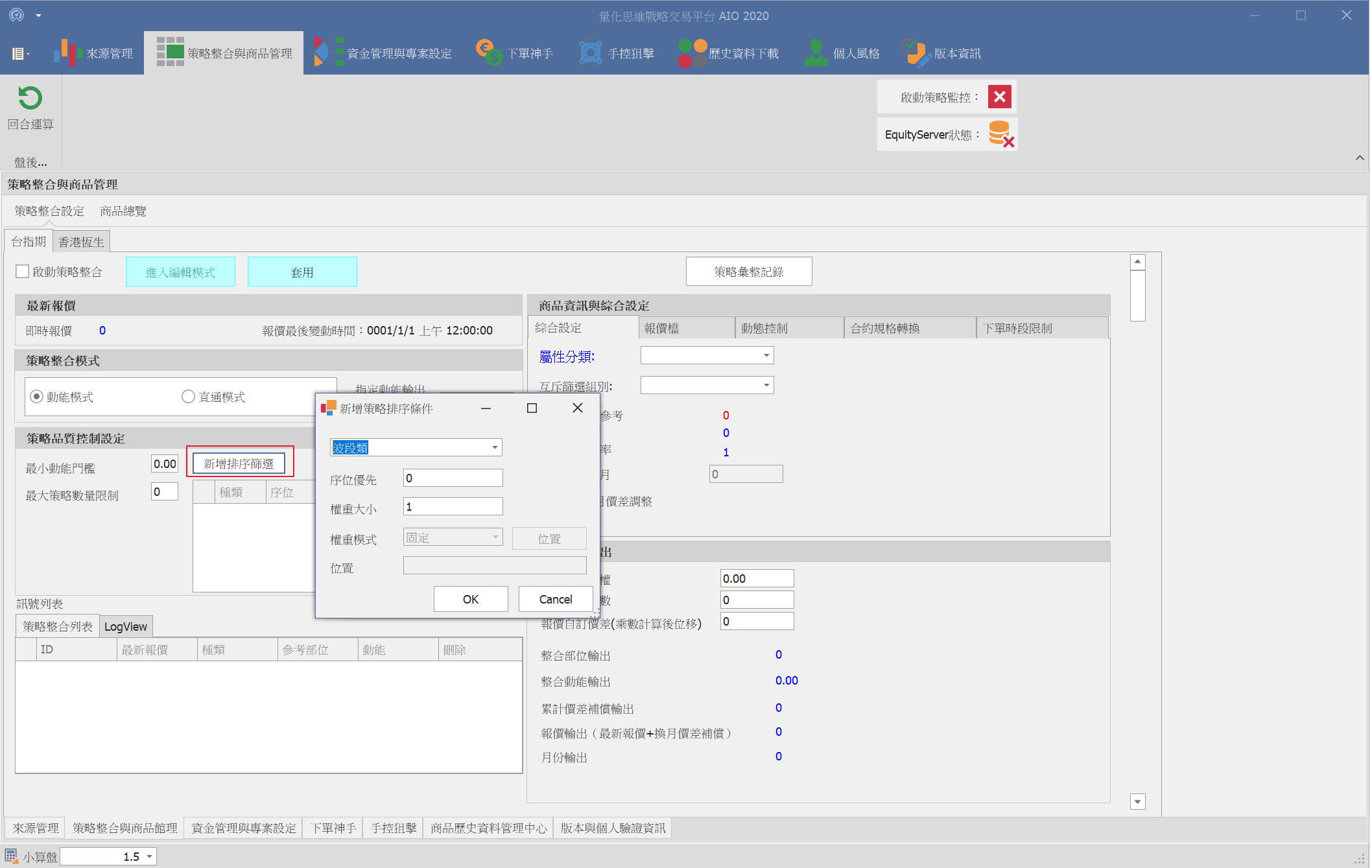Viewport: 1372px width, 868px height.
Task: Click the 種類 column header in signal list
Action: click(238, 650)
